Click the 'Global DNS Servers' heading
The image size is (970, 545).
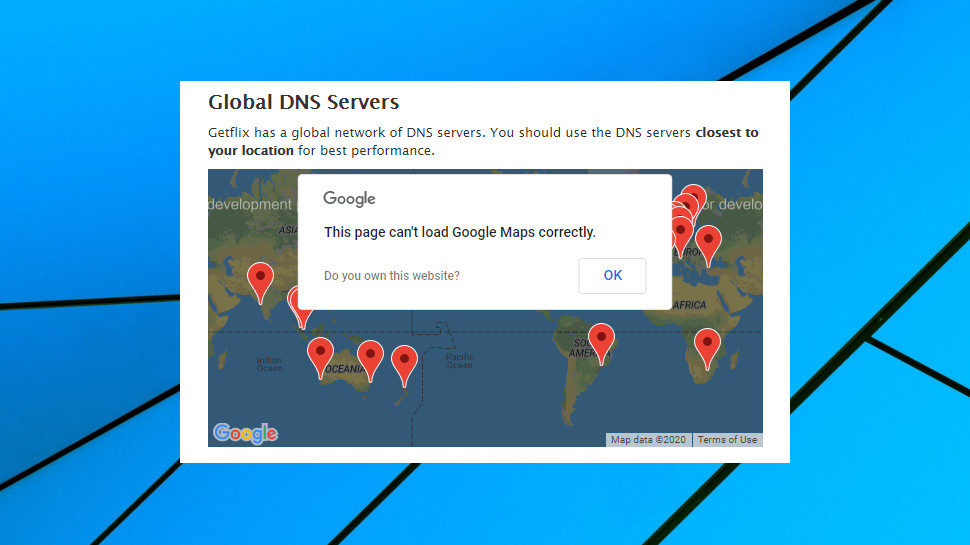click(303, 102)
